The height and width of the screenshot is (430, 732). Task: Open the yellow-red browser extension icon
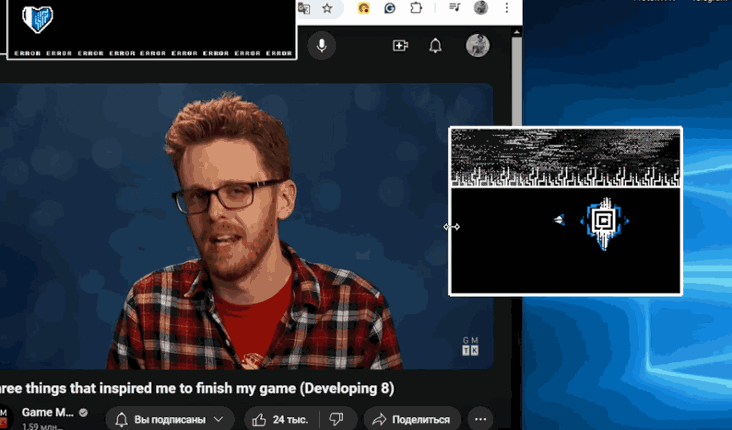tap(364, 8)
